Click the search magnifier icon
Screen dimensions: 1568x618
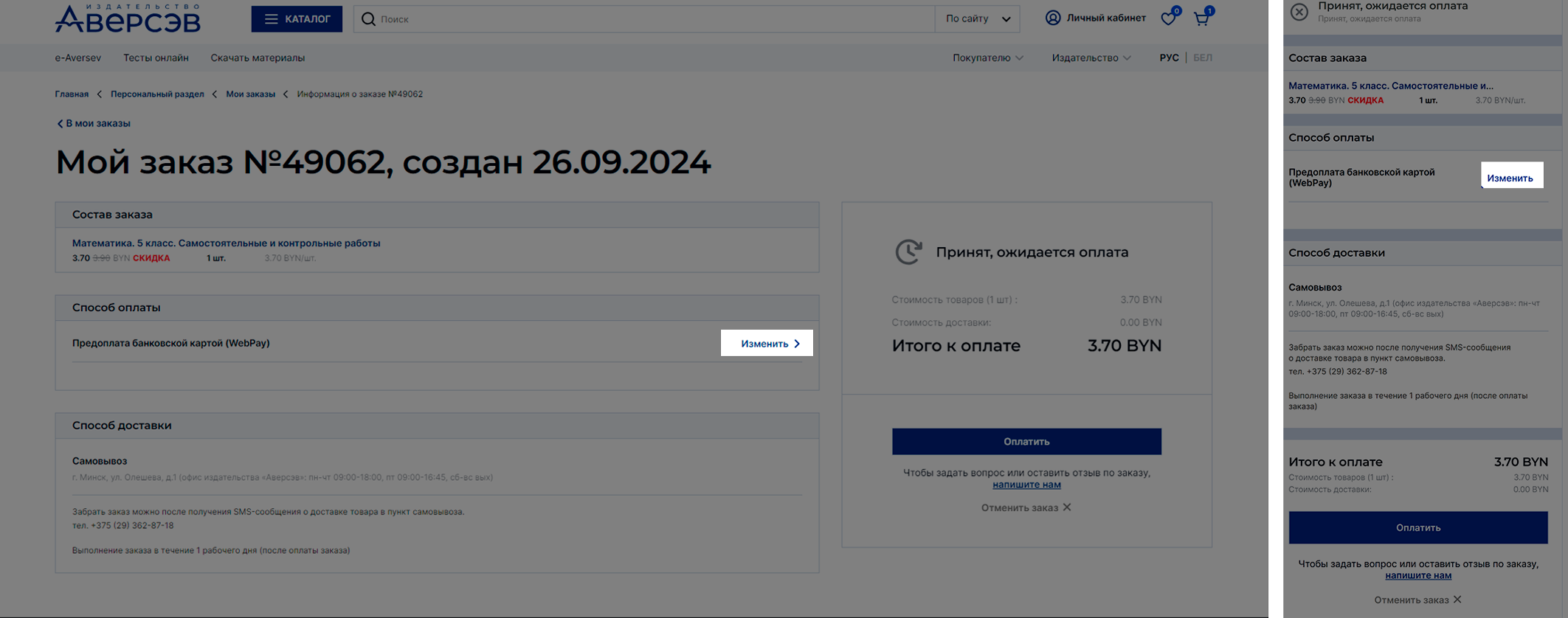pyautogui.click(x=368, y=19)
